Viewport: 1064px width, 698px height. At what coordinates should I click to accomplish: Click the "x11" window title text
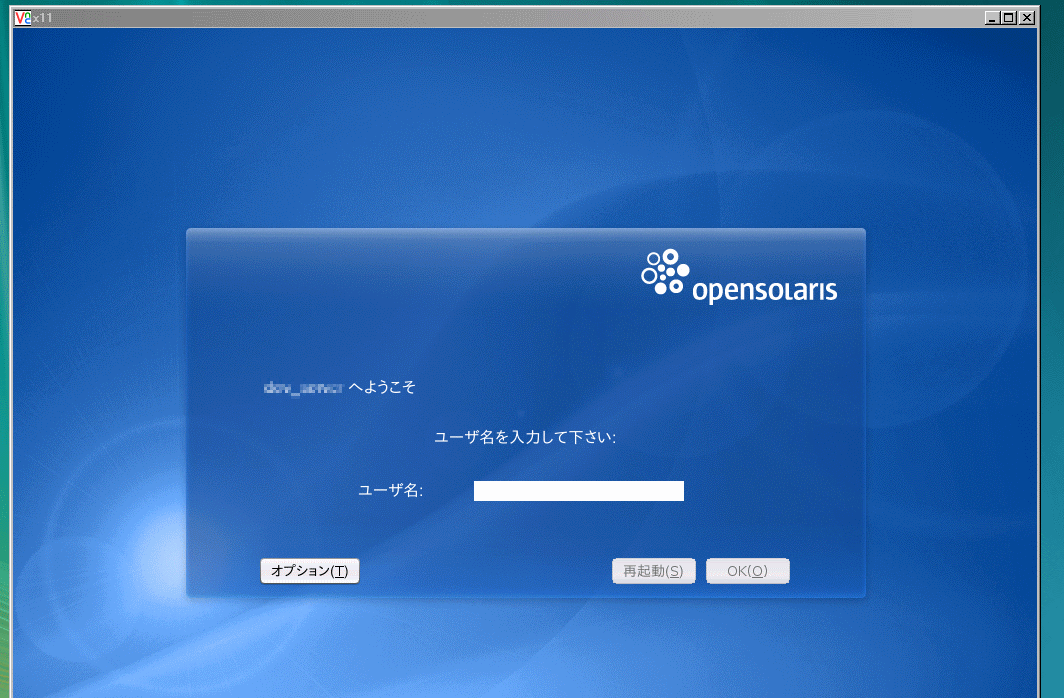pyautogui.click(x=42, y=18)
